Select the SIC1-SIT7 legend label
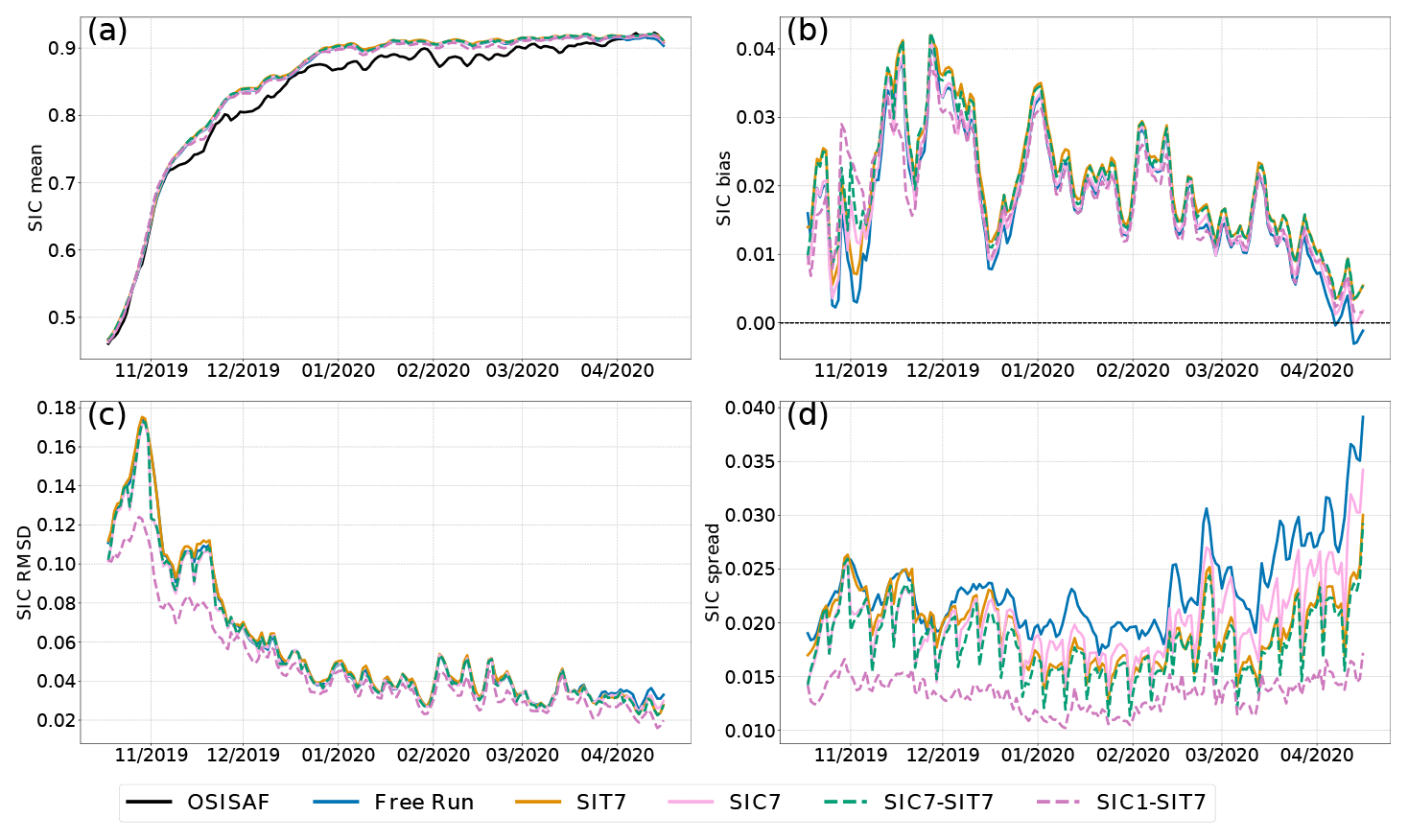Viewport: 1408px width, 840px height. click(x=1151, y=803)
